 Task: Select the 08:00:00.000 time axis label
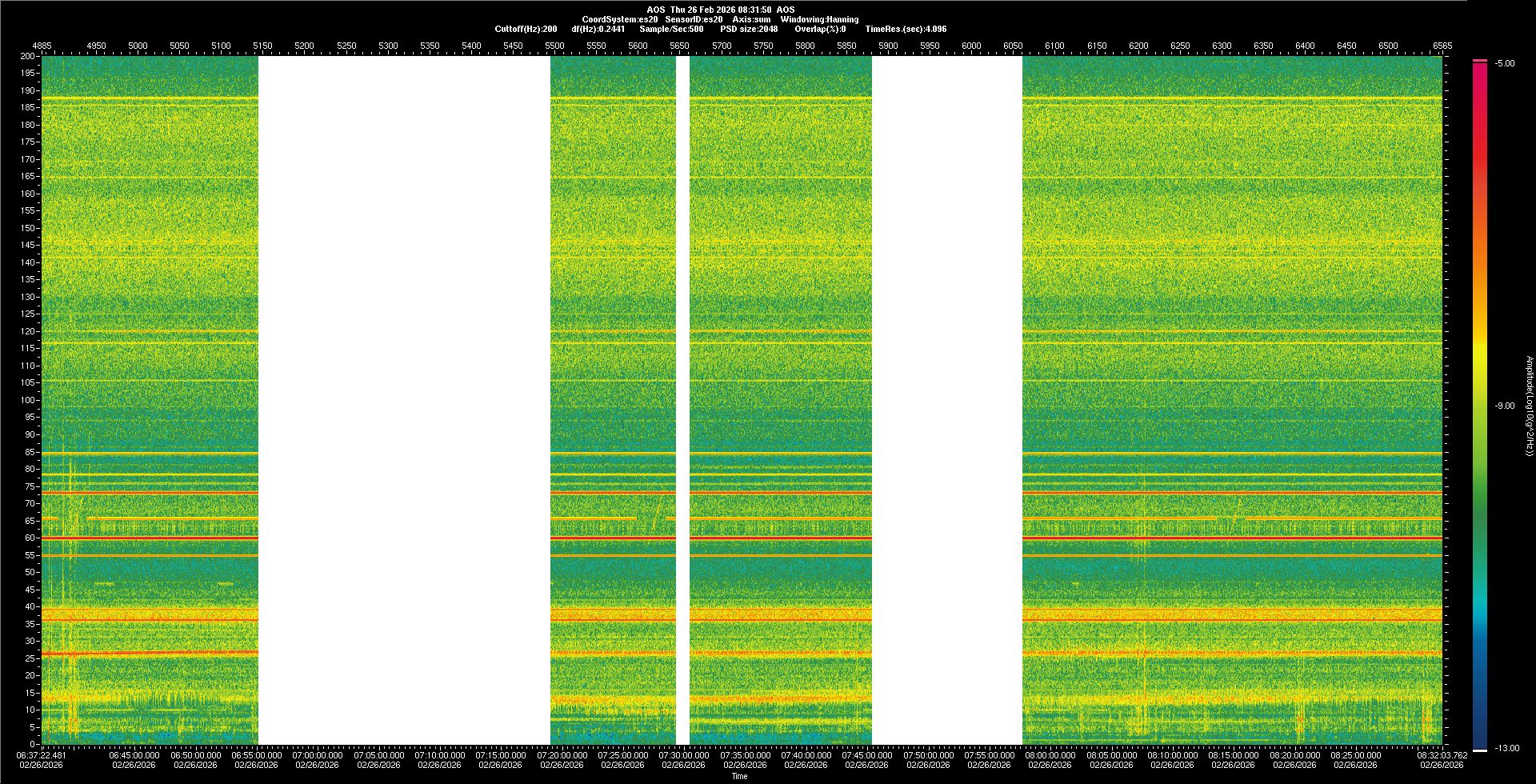point(1050,754)
